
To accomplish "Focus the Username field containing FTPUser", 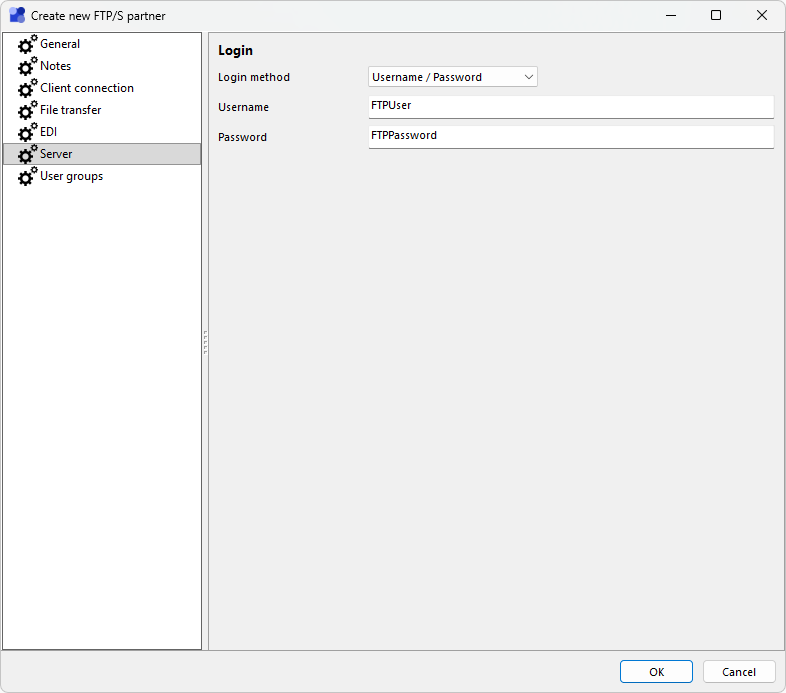I will [x=571, y=106].
